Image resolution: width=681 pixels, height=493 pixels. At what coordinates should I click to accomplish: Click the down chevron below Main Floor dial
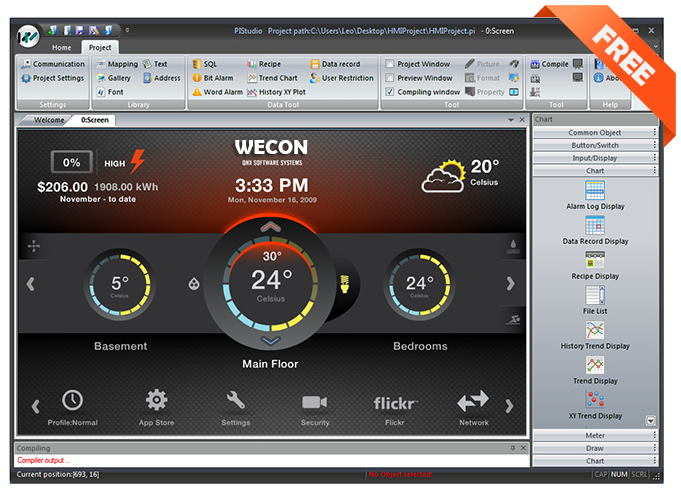point(271,341)
